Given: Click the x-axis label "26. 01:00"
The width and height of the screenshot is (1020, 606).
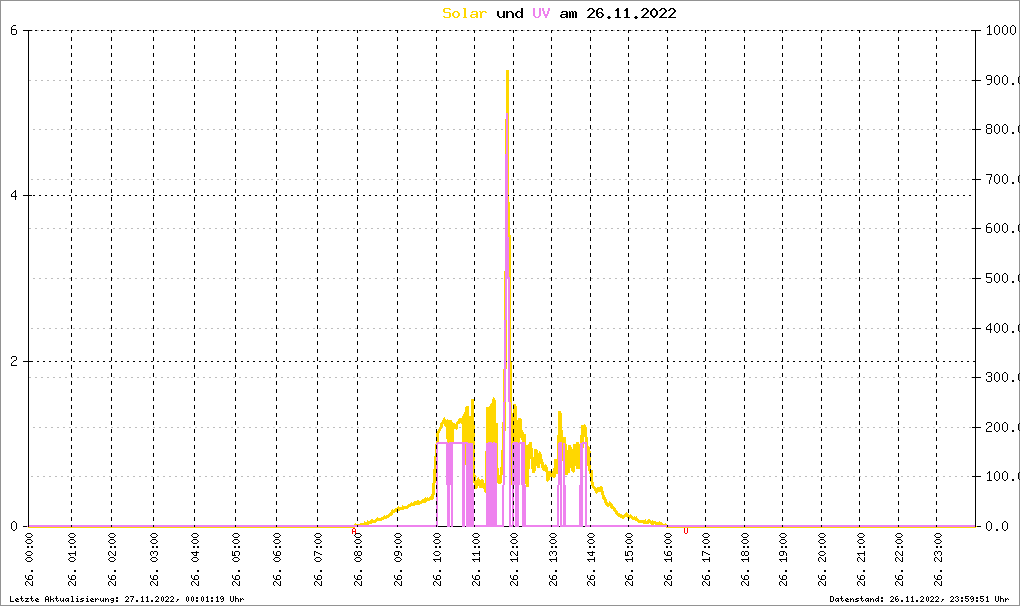Looking at the screenshot, I should point(72,560).
